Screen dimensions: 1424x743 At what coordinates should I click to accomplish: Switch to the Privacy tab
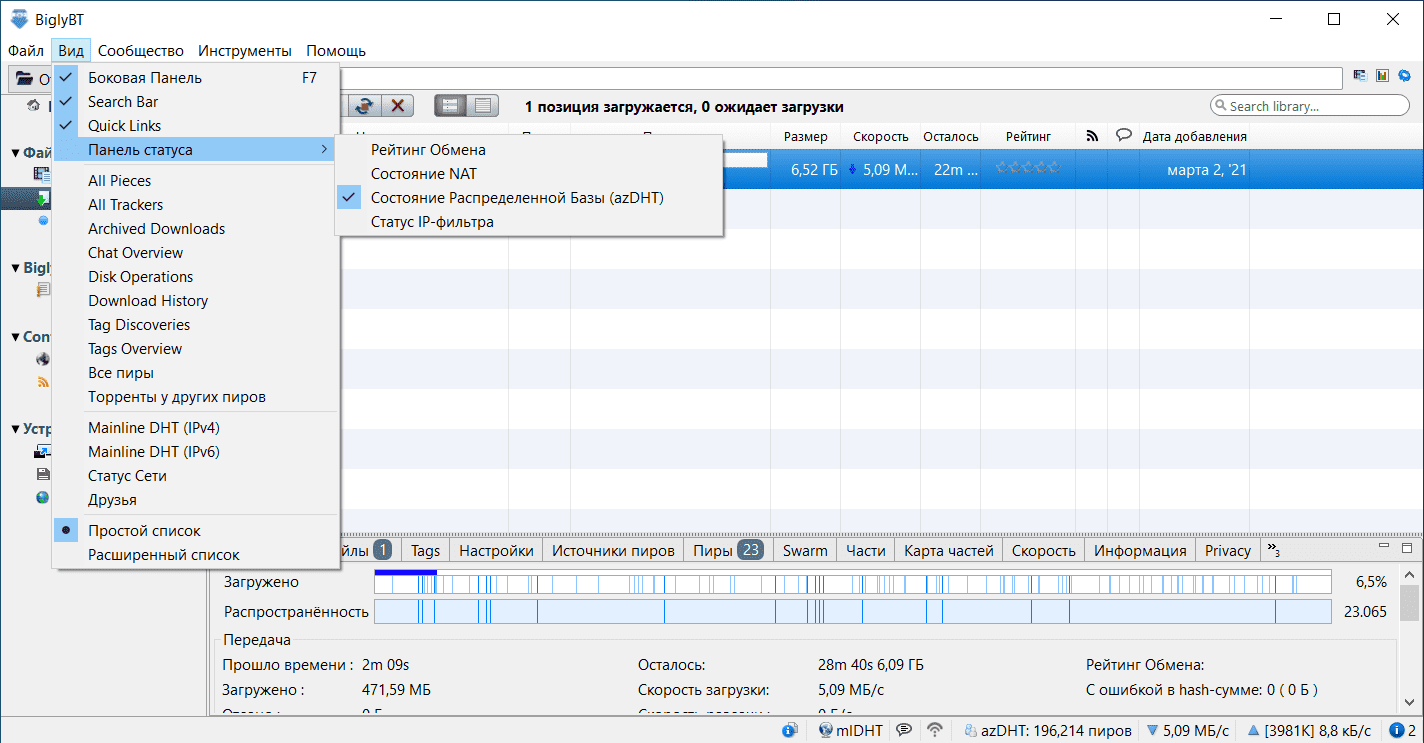(1228, 550)
